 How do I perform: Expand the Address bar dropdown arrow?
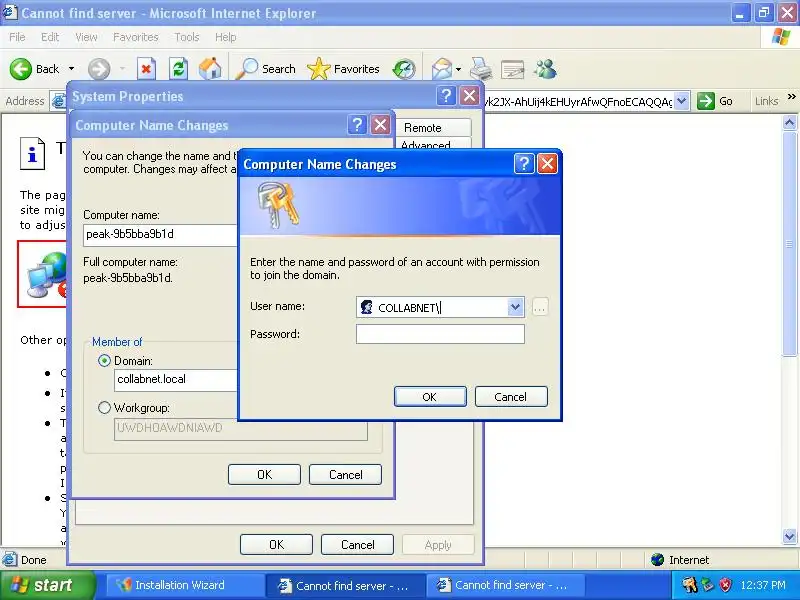click(x=682, y=101)
